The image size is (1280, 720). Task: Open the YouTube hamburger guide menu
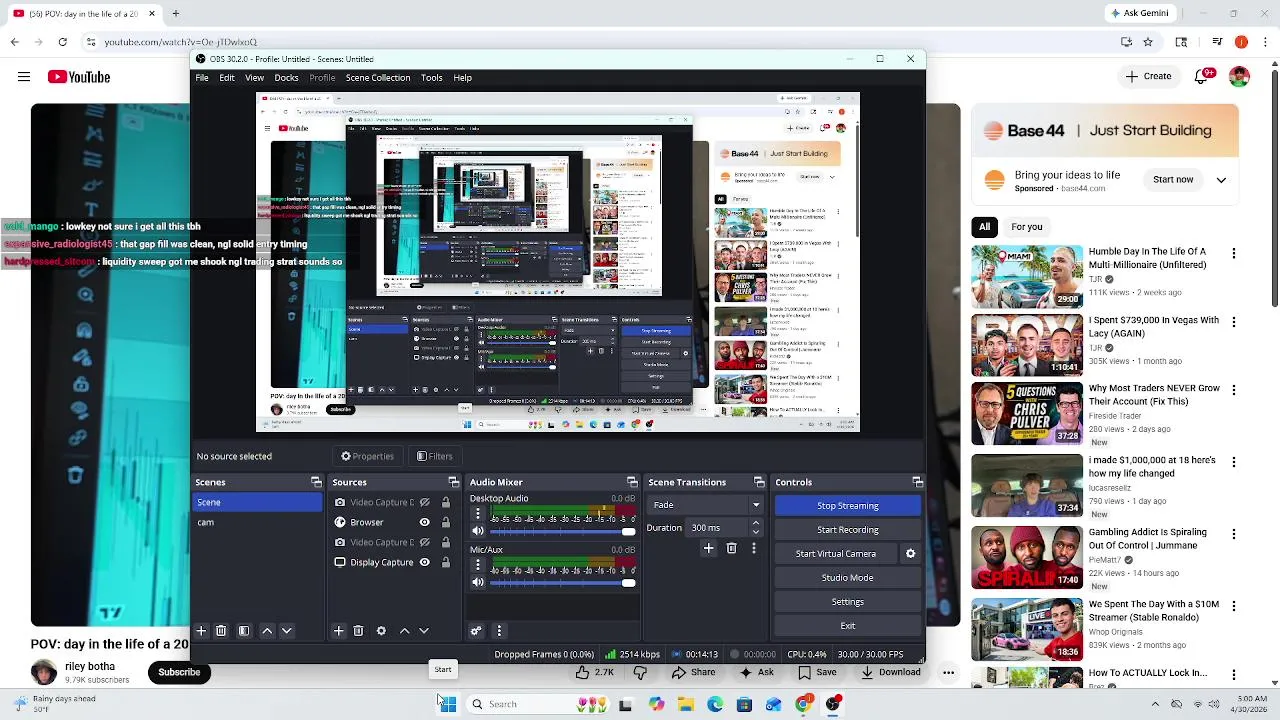point(23,77)
